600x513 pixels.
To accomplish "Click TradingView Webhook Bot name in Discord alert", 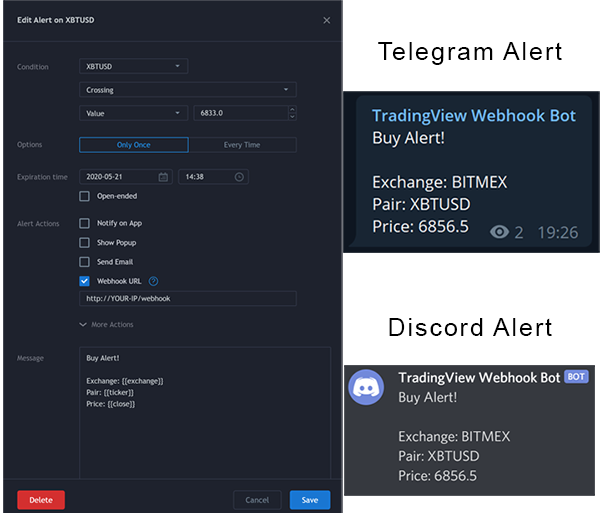I will point(479,378).
